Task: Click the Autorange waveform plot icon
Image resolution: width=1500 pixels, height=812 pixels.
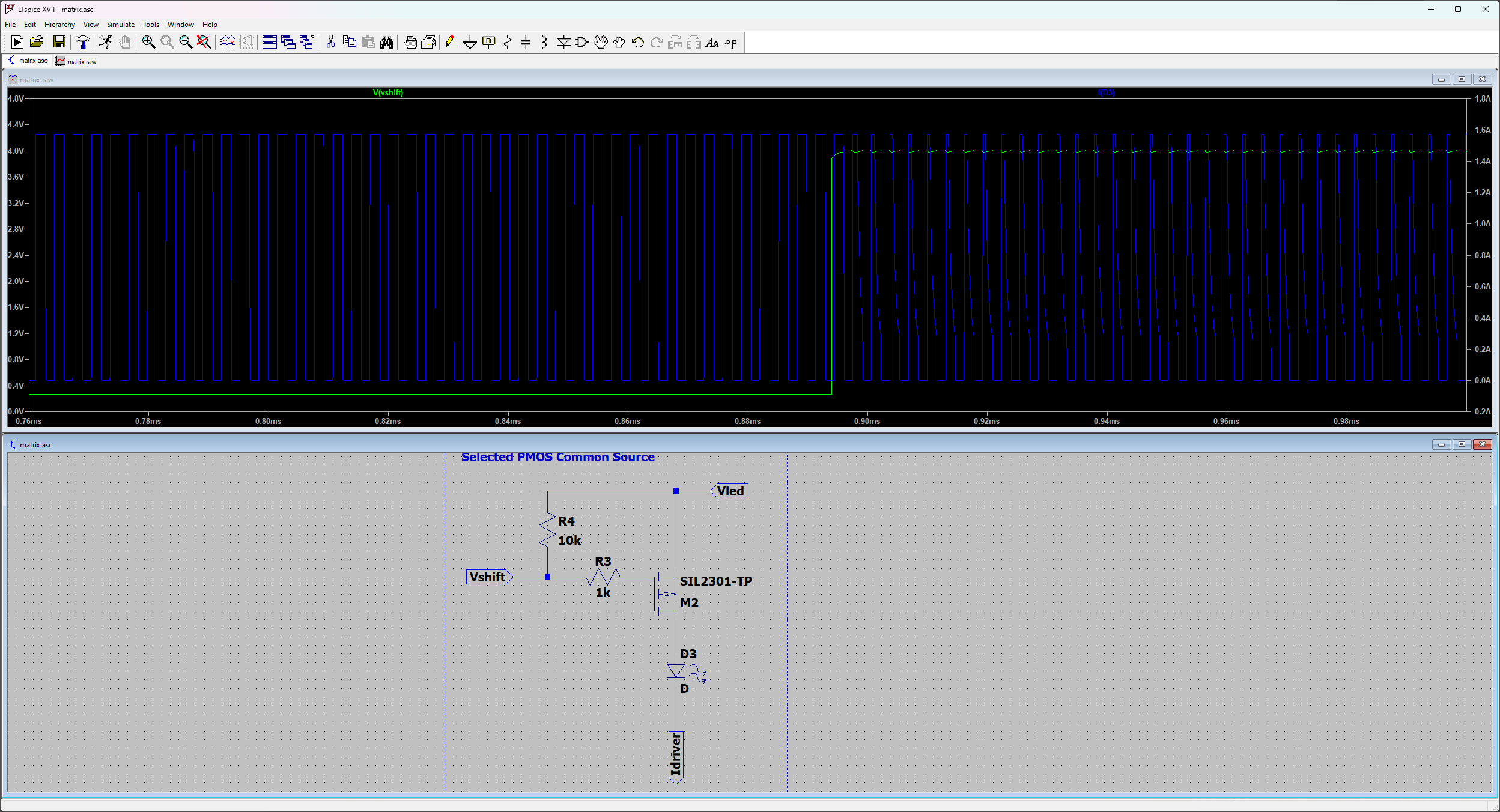Action: (228, 42)
